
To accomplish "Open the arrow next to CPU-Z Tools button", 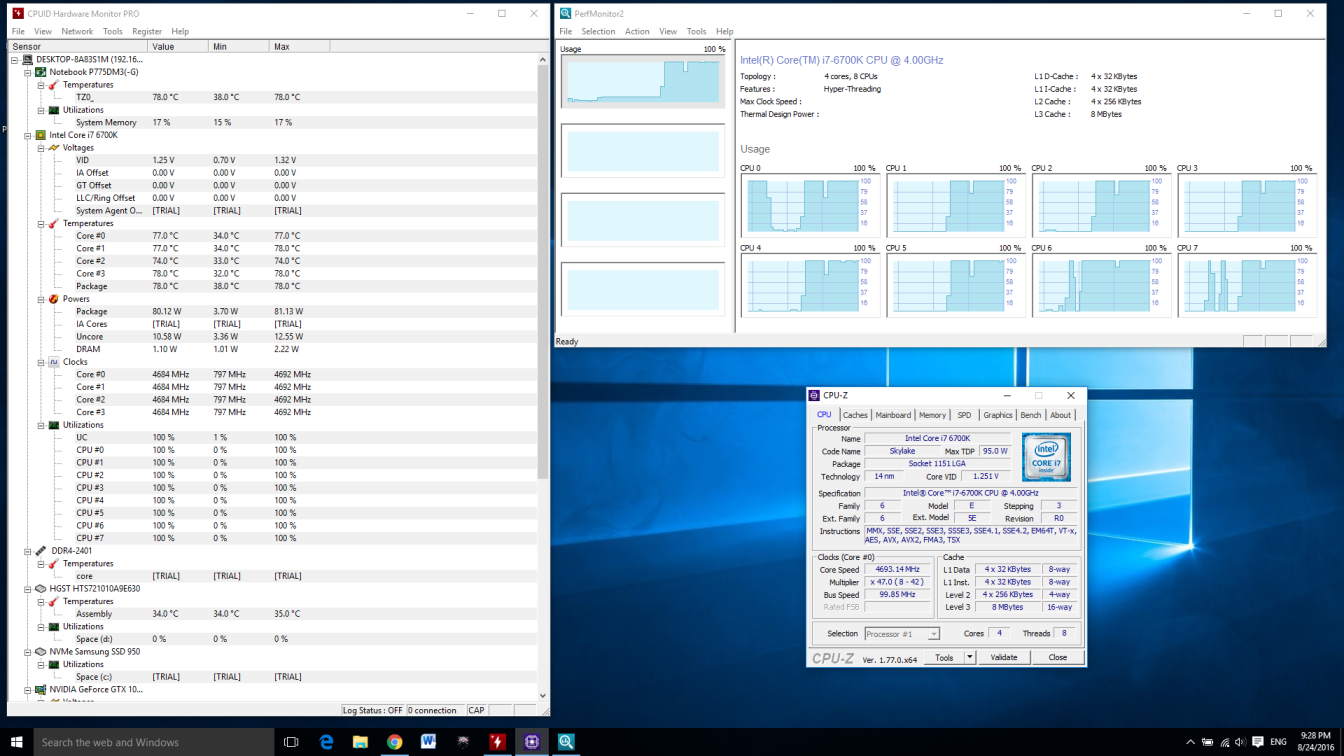I will pyautogui.click(x=969, y=657).
